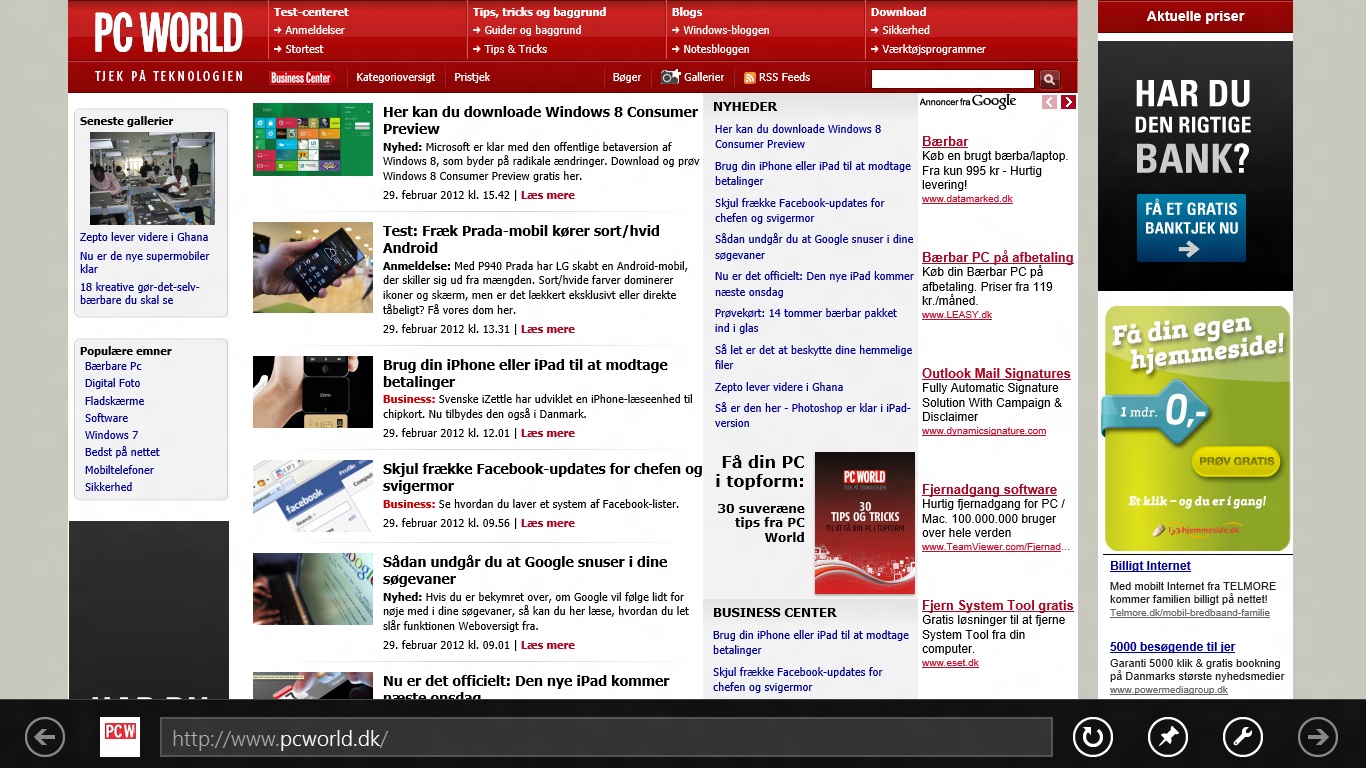Show next Google ads arrow

click(x=1068, y=102)
